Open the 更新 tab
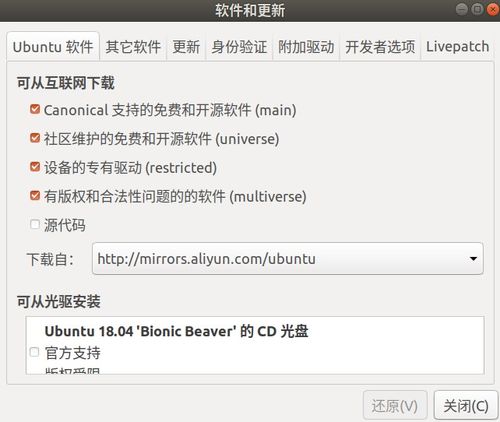Screen dimensions: 500x422 (186, 47)
